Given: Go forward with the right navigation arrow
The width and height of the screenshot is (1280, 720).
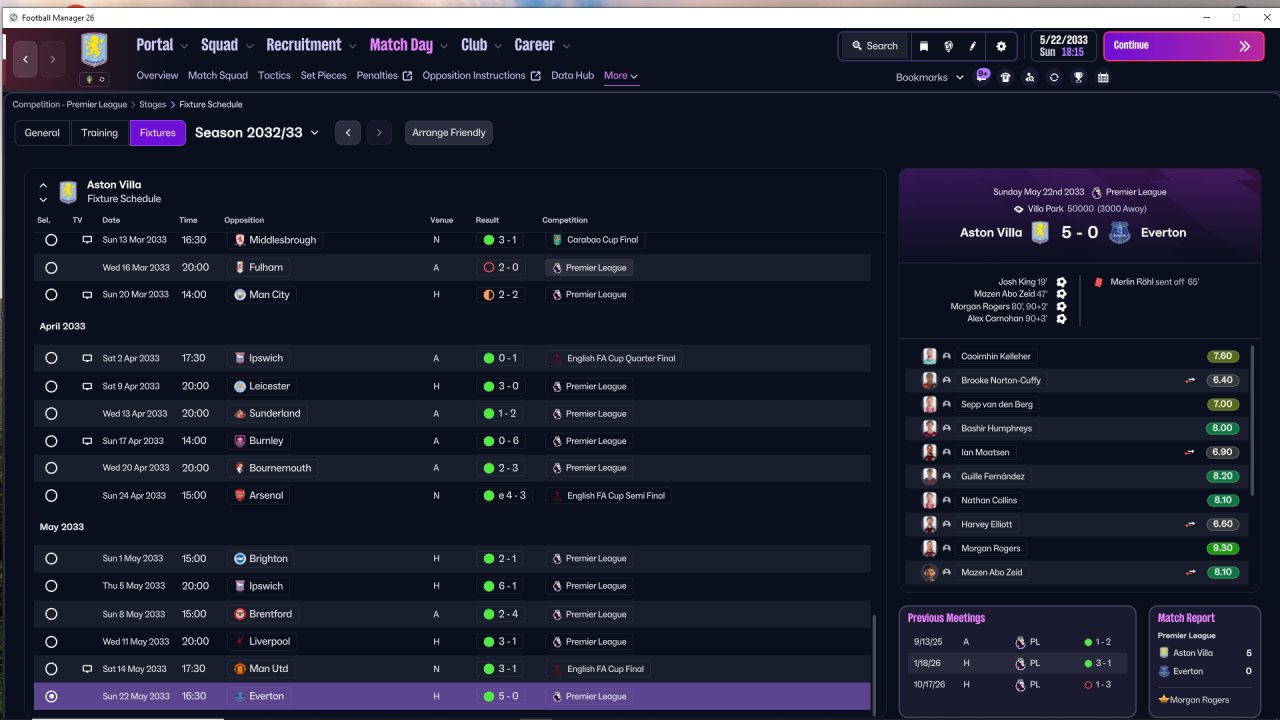Looking at the screenshot, I should pyautogui.click(x=53, y=60).
